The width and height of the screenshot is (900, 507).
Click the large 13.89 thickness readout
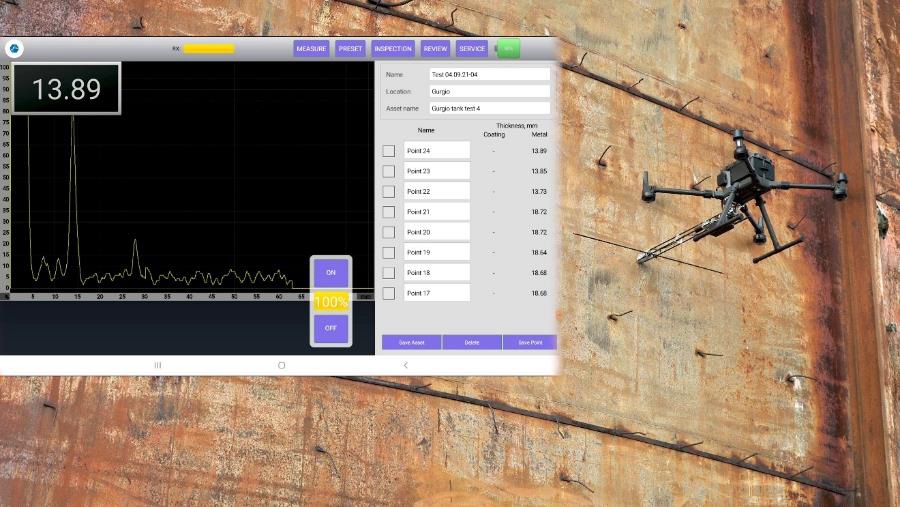tap(66, 88)
